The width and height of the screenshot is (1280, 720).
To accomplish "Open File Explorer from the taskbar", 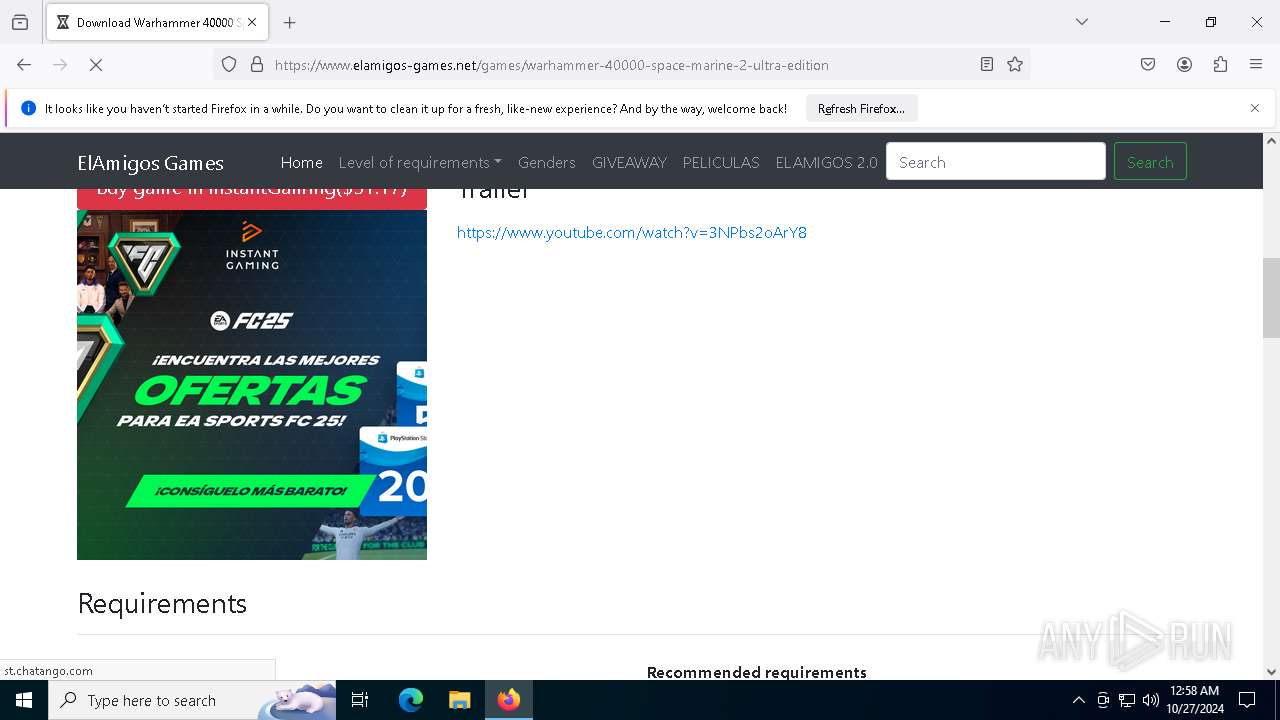I will coord(459,700).
